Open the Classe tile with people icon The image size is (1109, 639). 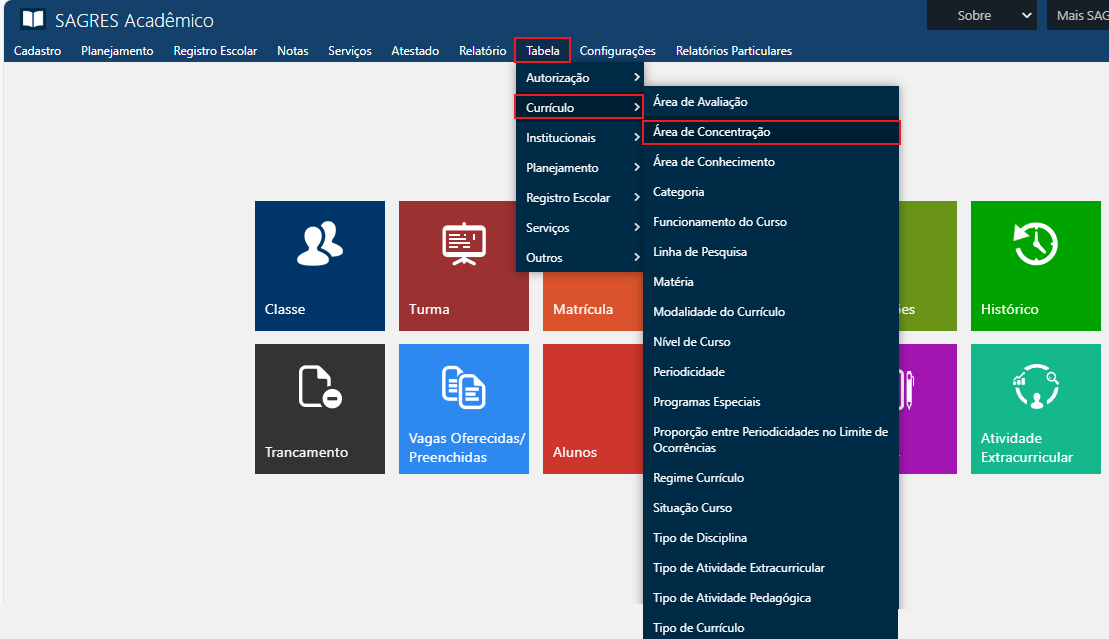(x=320, y=265)
